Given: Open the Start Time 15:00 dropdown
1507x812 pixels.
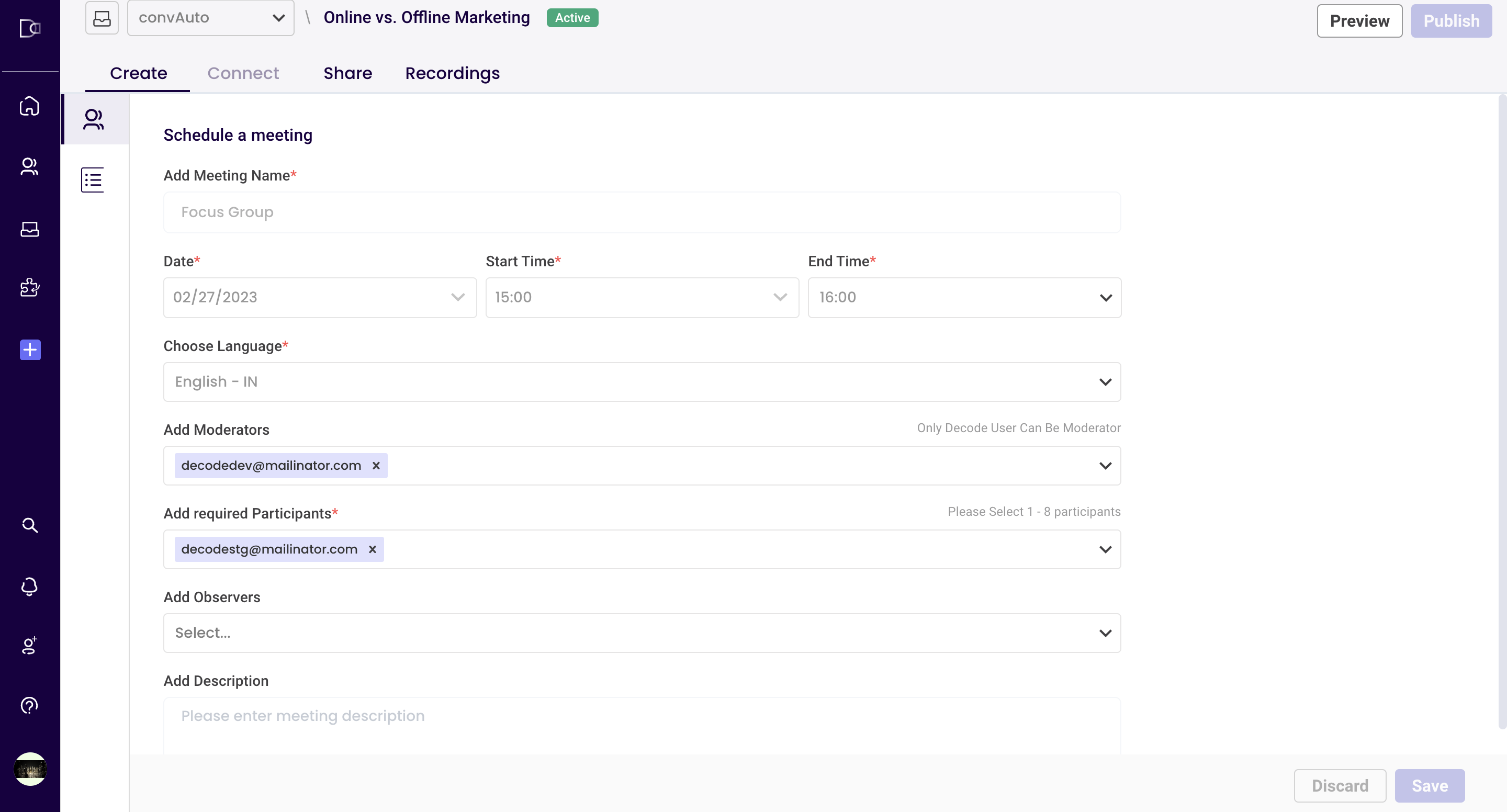Looking at the screenshot, I should coord(642,297).
